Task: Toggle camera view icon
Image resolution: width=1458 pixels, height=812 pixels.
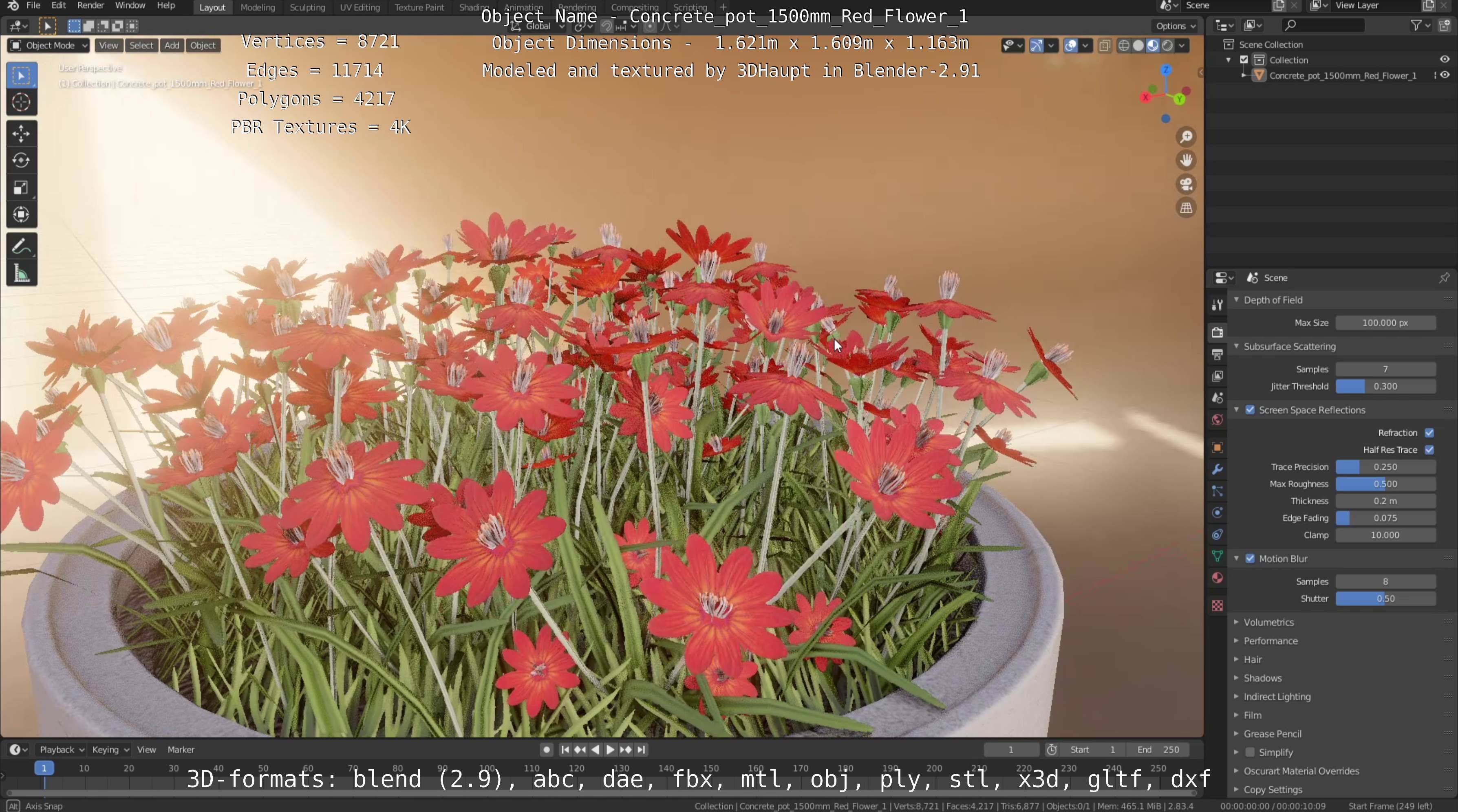Action: 1186,185
